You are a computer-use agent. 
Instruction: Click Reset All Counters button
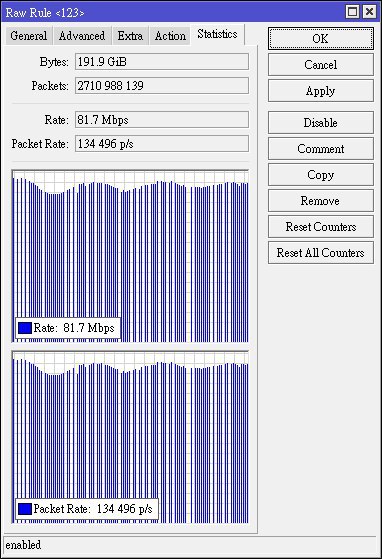321,253
